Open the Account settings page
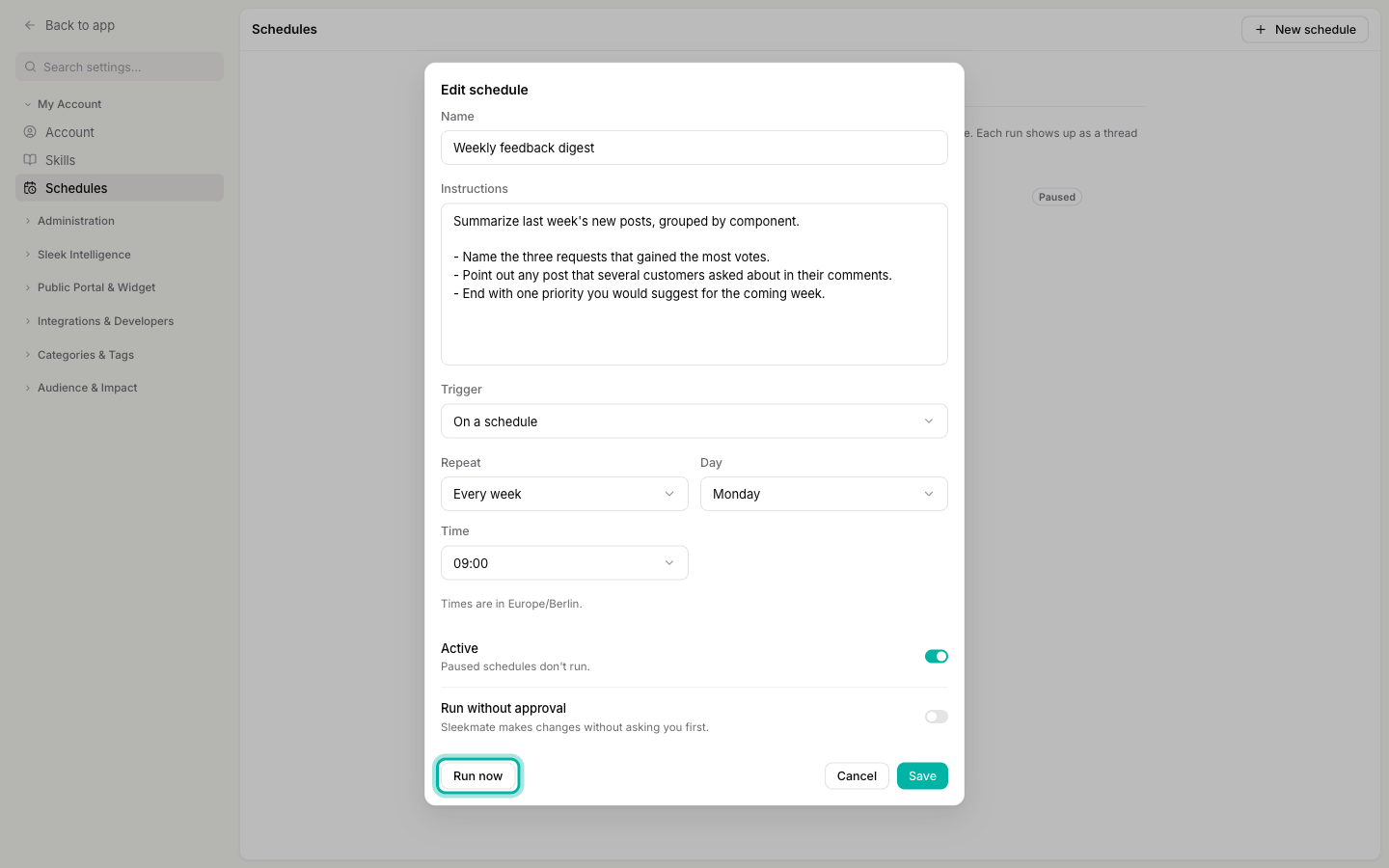 click(x=120, y=132)
